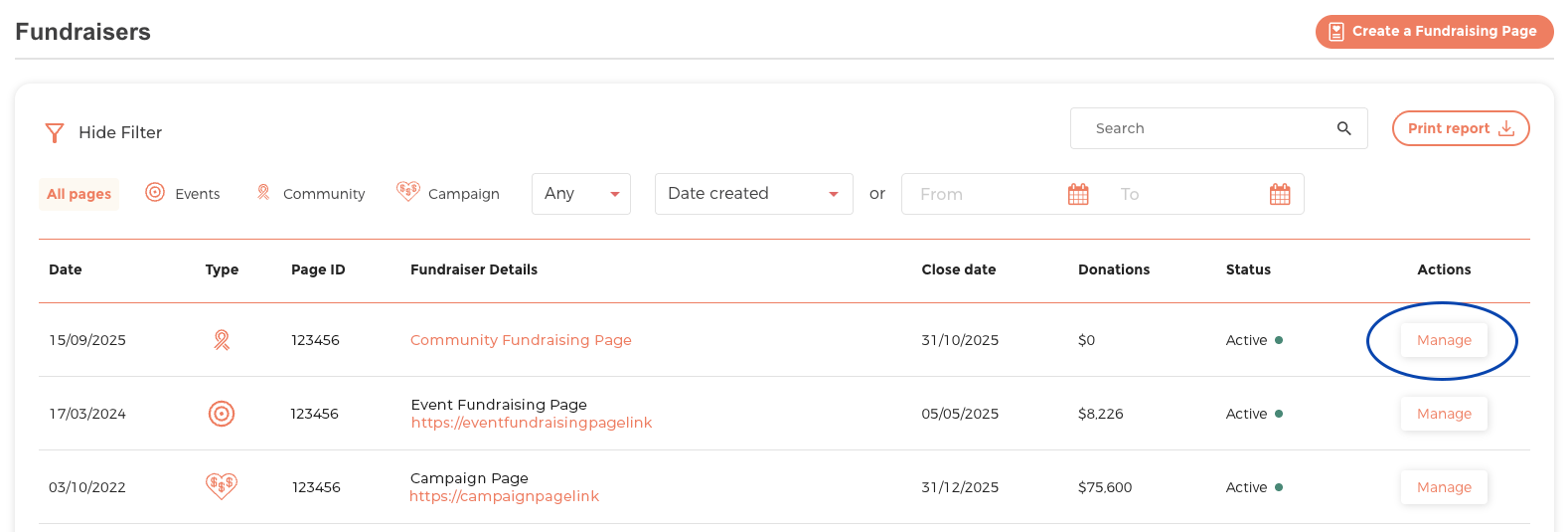Screen dimensions: 1568x532
Task: Open https://eventfundraisingpagelink link
Action: click(x=532, y=423)
